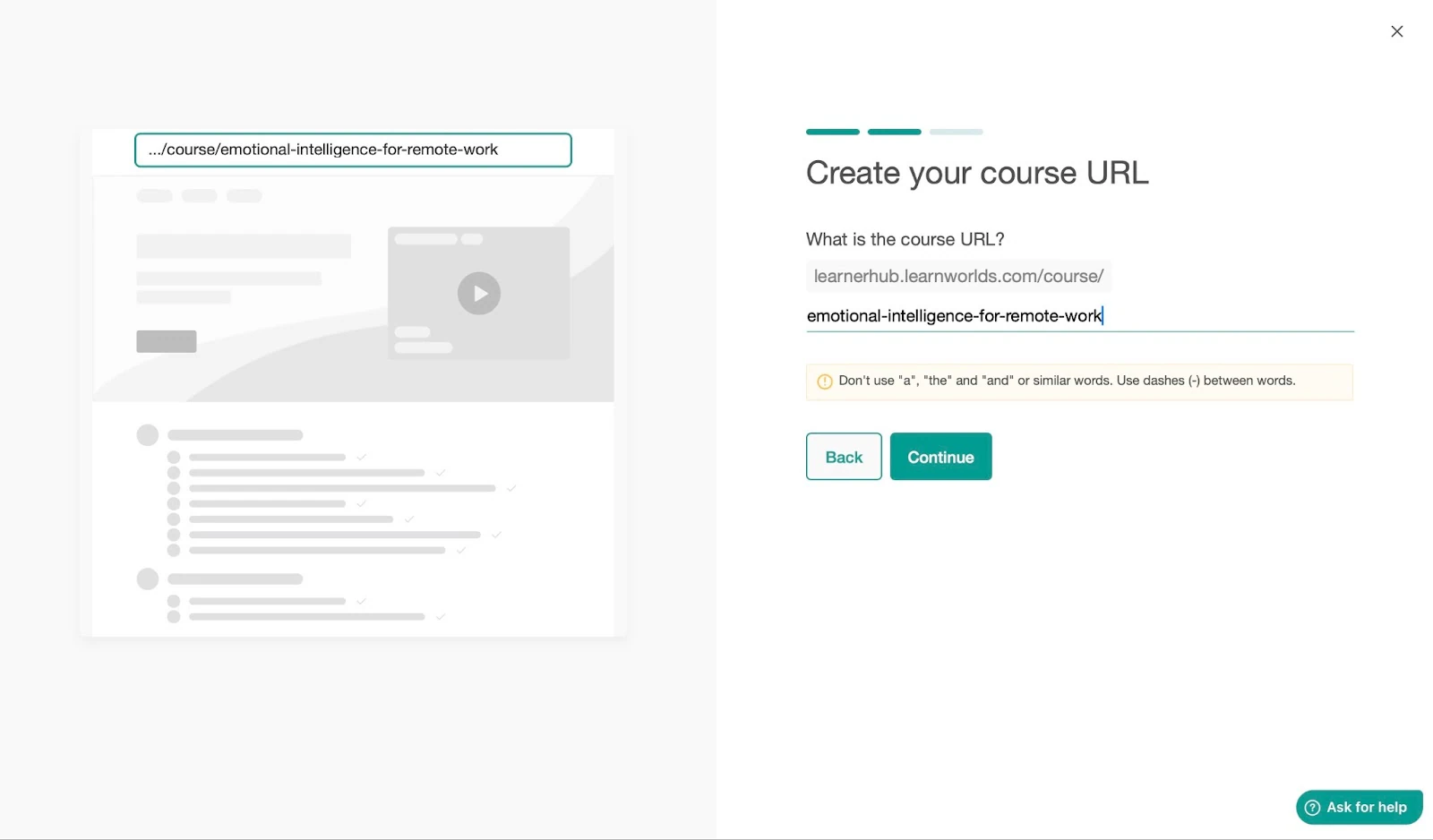The image size is (1433, 840).
Task: Click the video placeholder in preview
Action: pos(478,293)
